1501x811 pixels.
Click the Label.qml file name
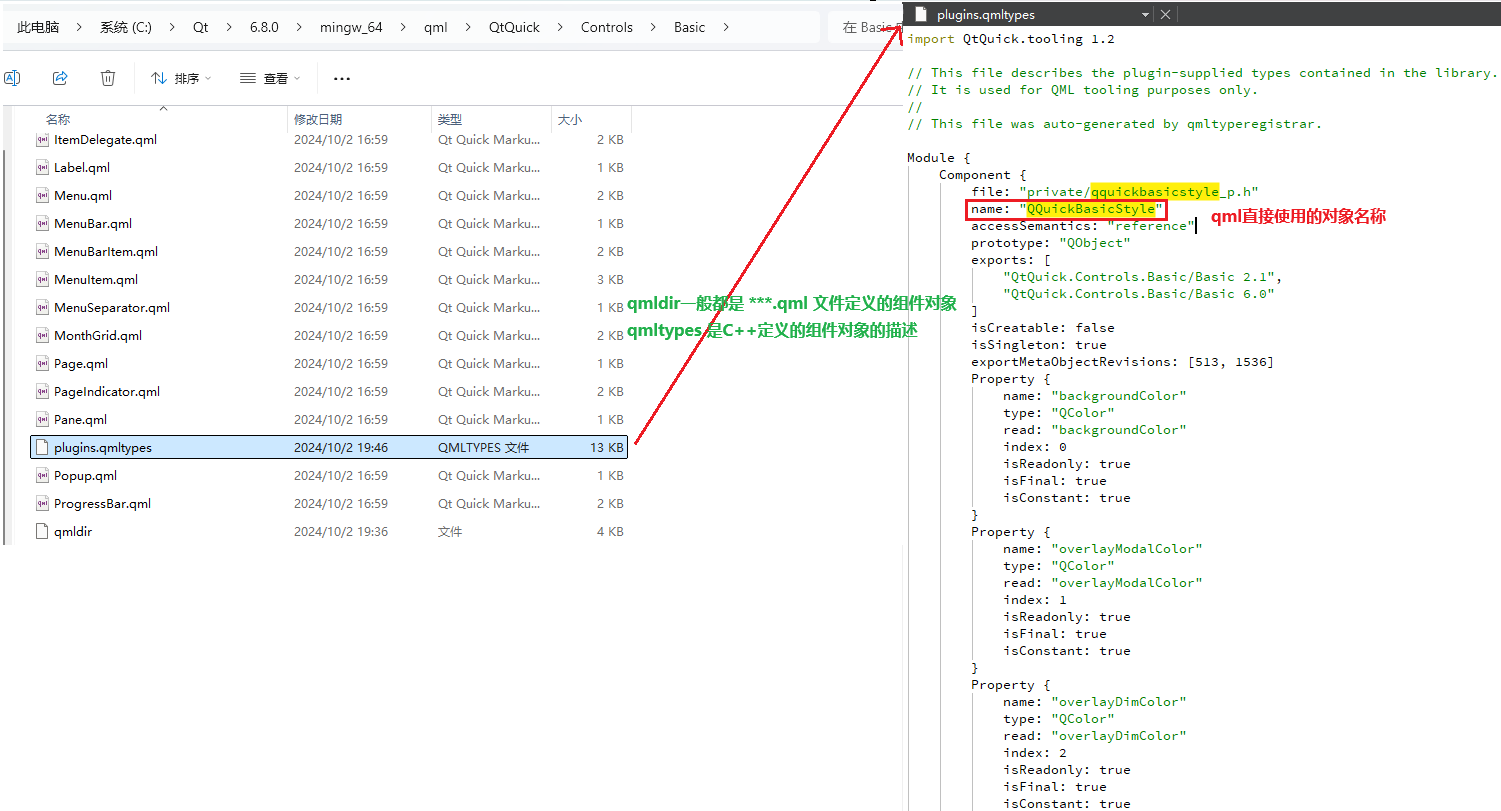(x=82, y=167)
